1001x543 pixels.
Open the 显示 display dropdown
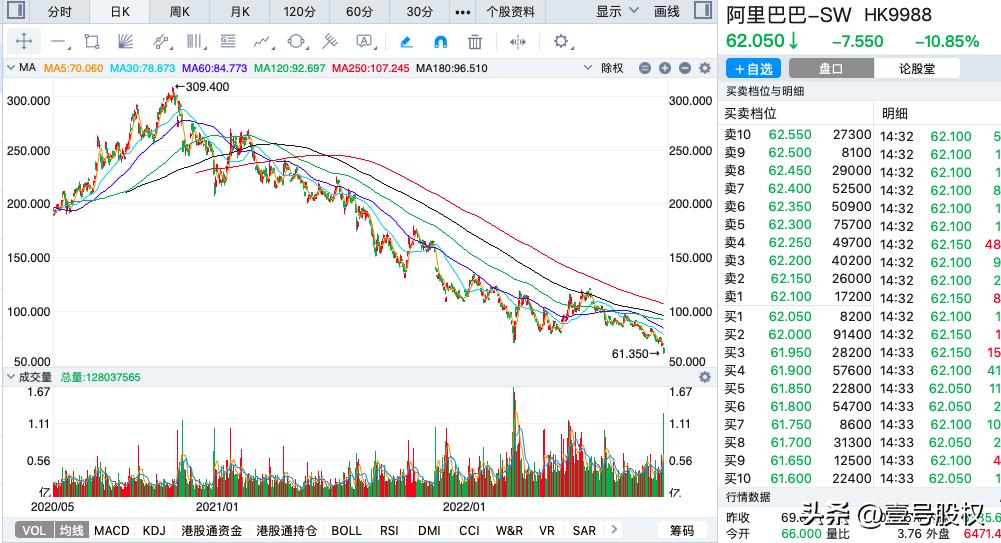point(617,11)
